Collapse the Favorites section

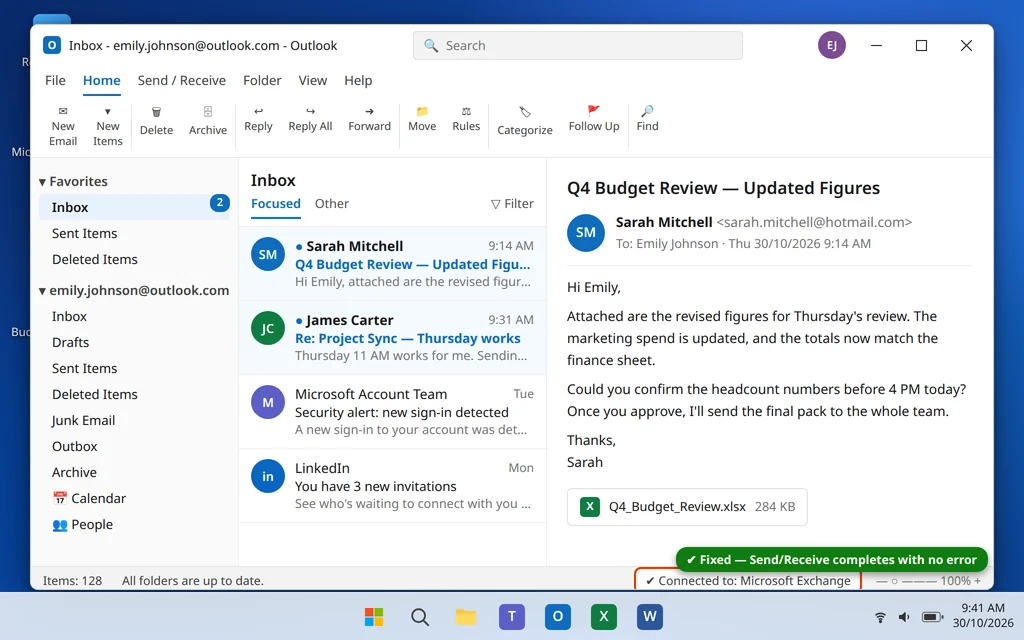[42, 182]
